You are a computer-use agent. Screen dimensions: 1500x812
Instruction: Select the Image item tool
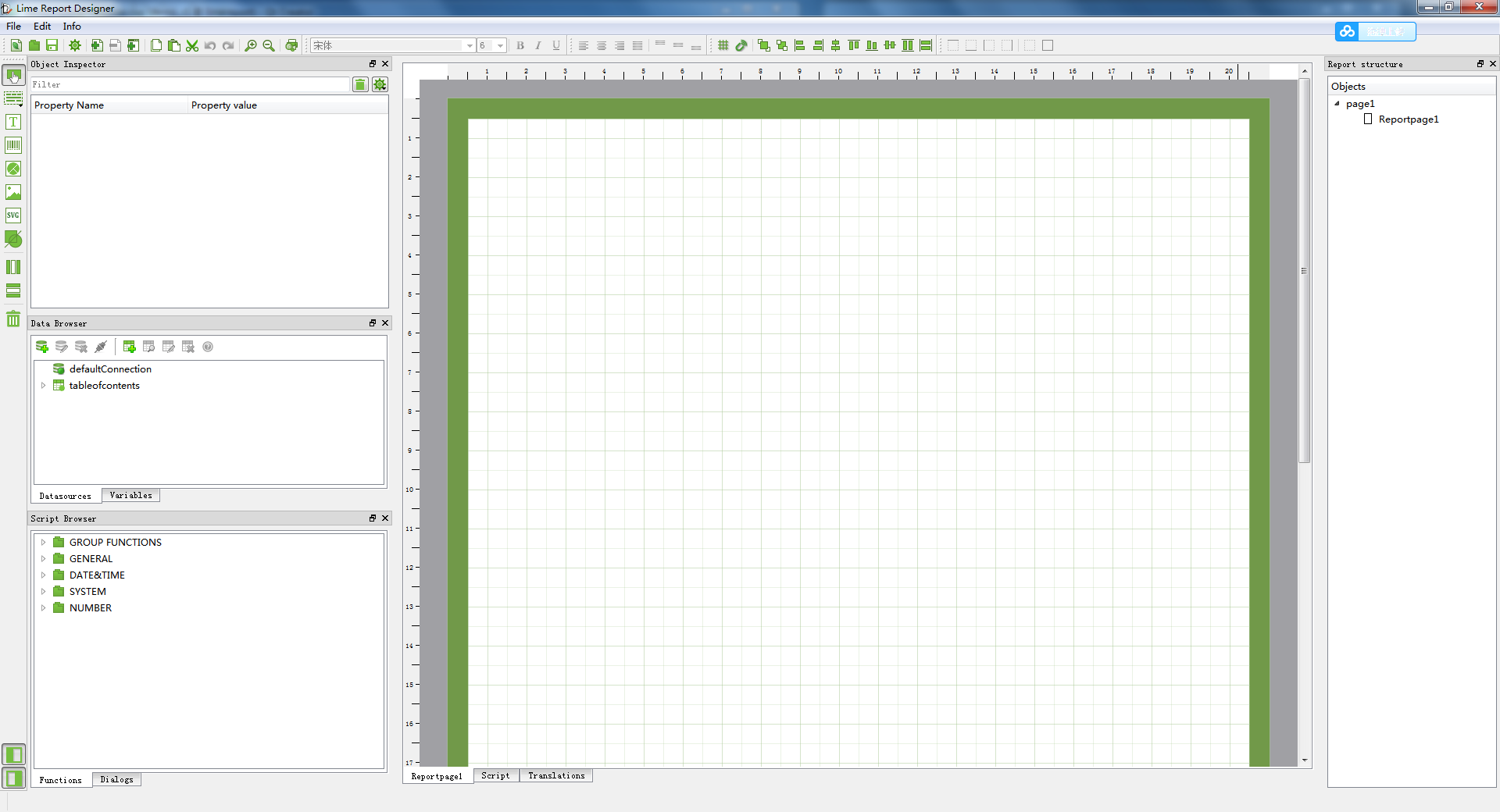click(x=13, y=192)
